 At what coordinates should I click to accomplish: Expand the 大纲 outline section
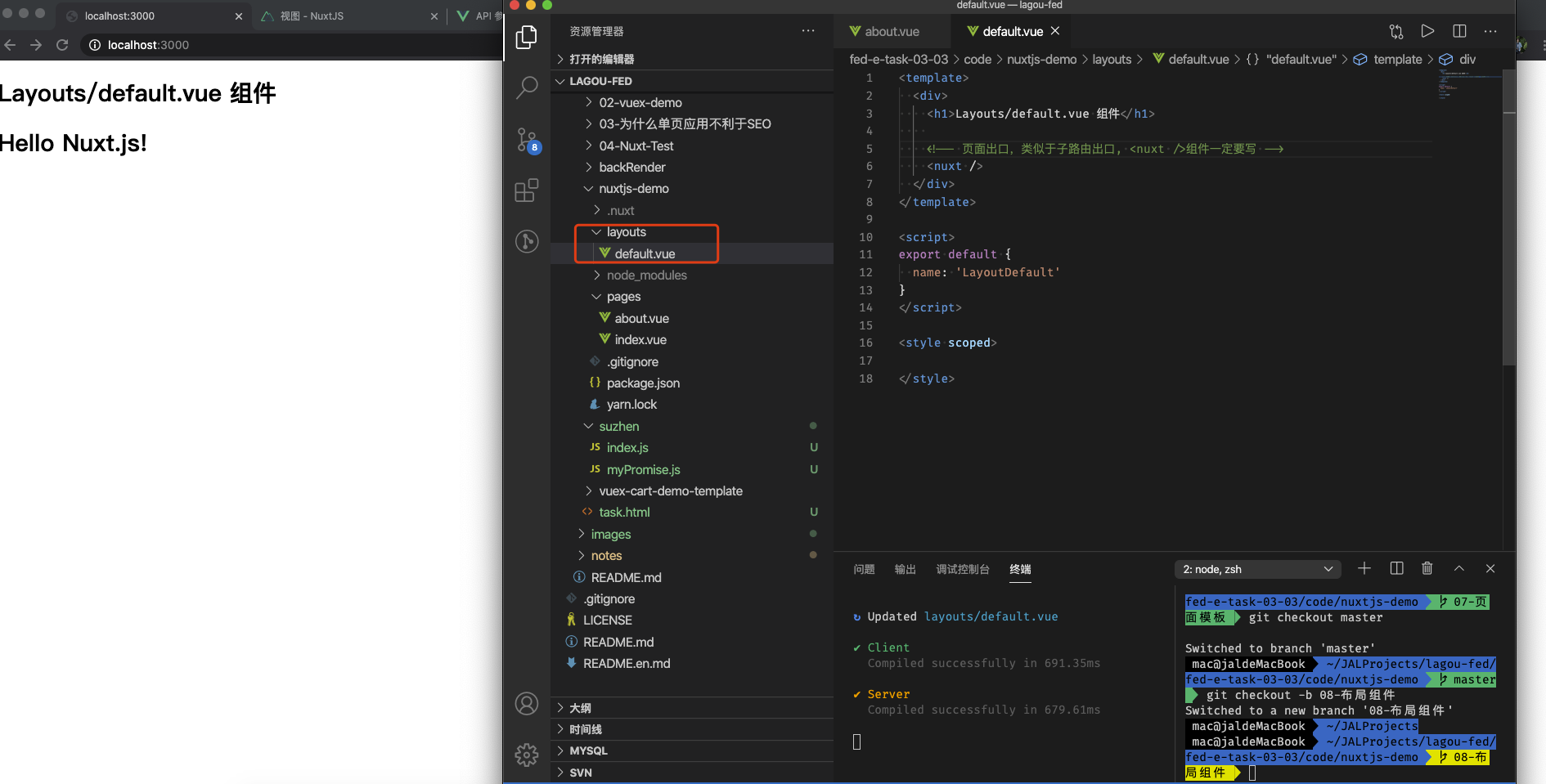coord(692,708)
